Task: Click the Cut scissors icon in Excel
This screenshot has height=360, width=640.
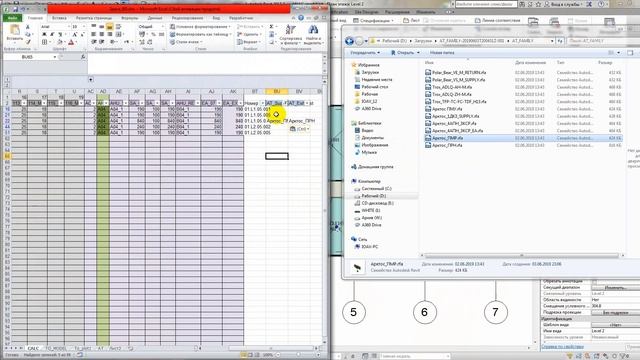Action: tap(28, 27)
